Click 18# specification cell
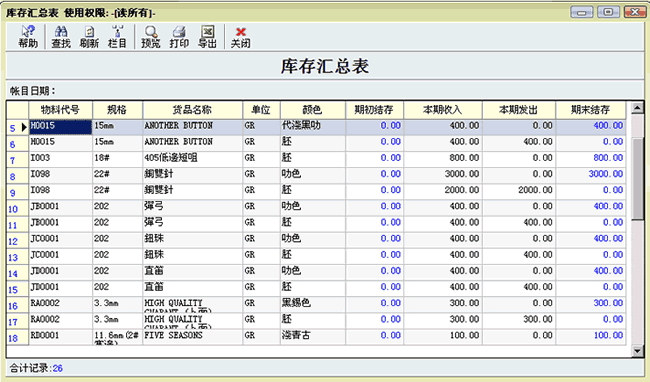The image size is (650, 382). 117,159
